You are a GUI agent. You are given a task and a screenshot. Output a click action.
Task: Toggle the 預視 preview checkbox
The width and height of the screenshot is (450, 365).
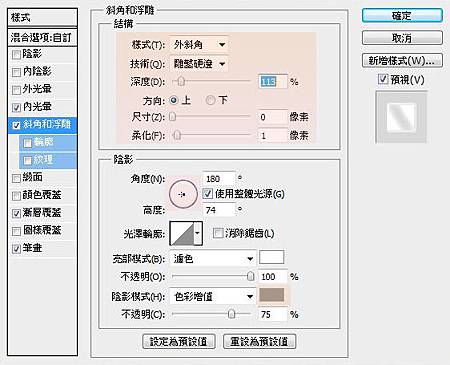coord(383,79)
